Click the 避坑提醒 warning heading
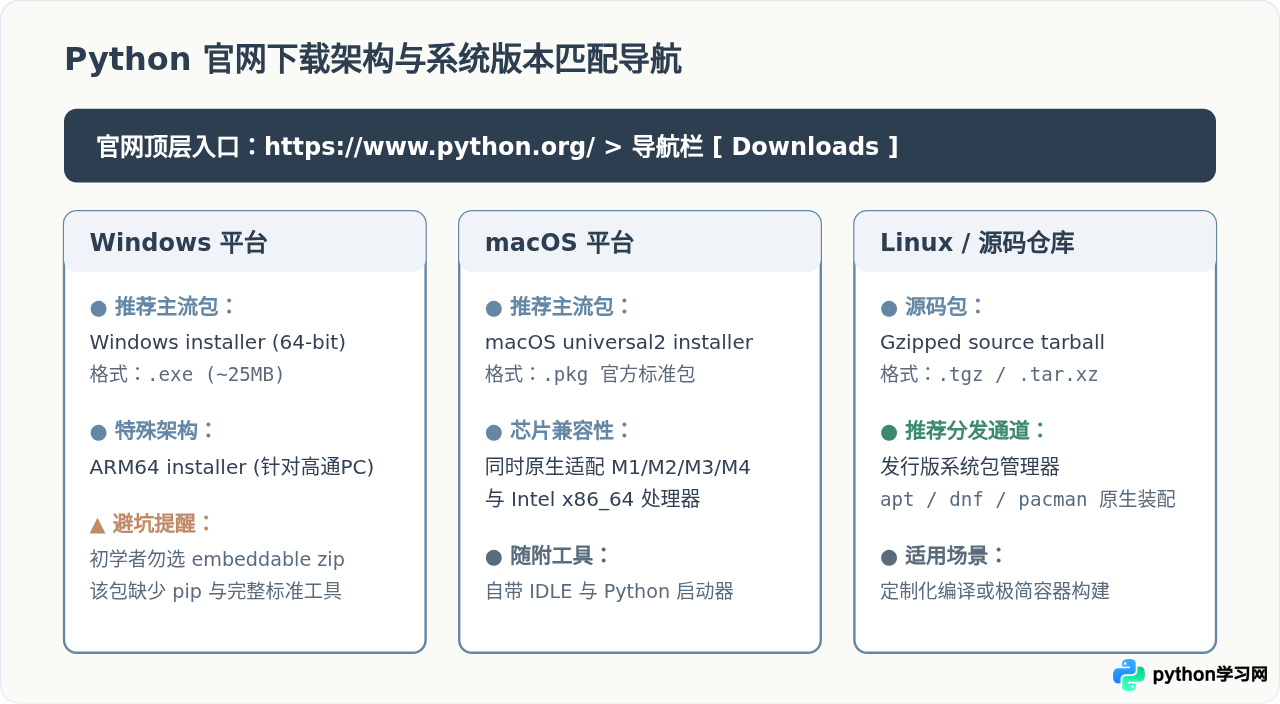Screen dimensions: 1280x704 click(152, 524)
